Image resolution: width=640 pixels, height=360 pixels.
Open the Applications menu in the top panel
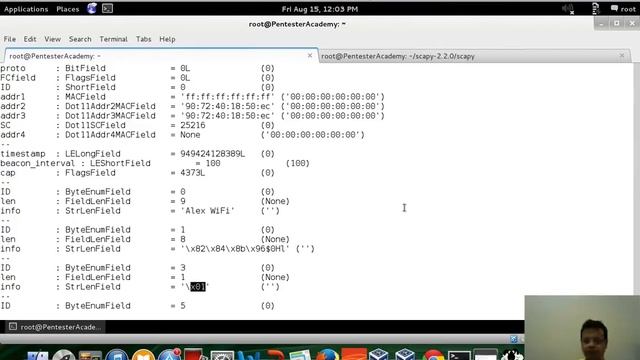click(x=26, y=9)
